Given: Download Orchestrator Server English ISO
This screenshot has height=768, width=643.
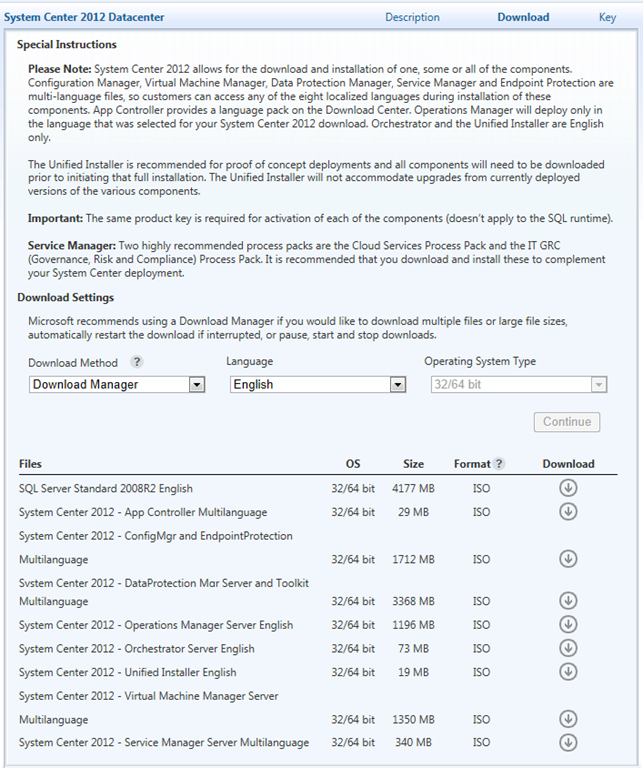Looking at the screenshot, I should [568, 648].
